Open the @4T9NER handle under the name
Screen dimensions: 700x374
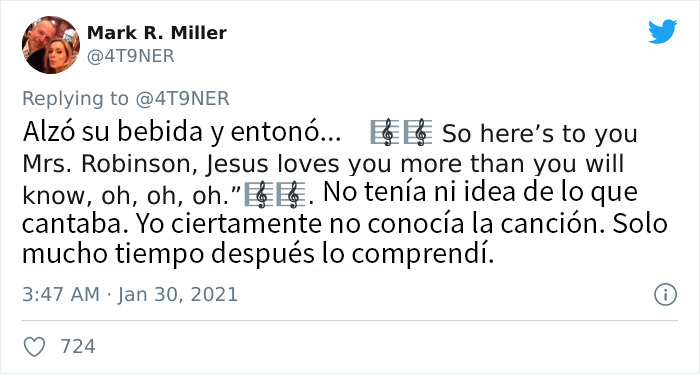130,57
